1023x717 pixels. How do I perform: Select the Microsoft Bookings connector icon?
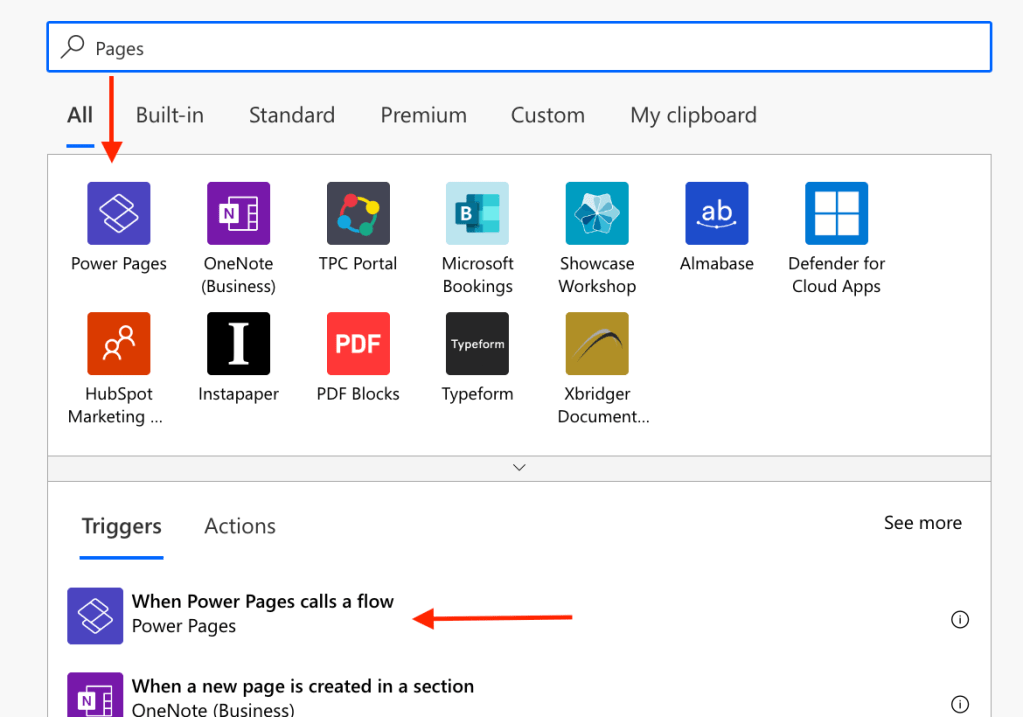click(477, 213)
